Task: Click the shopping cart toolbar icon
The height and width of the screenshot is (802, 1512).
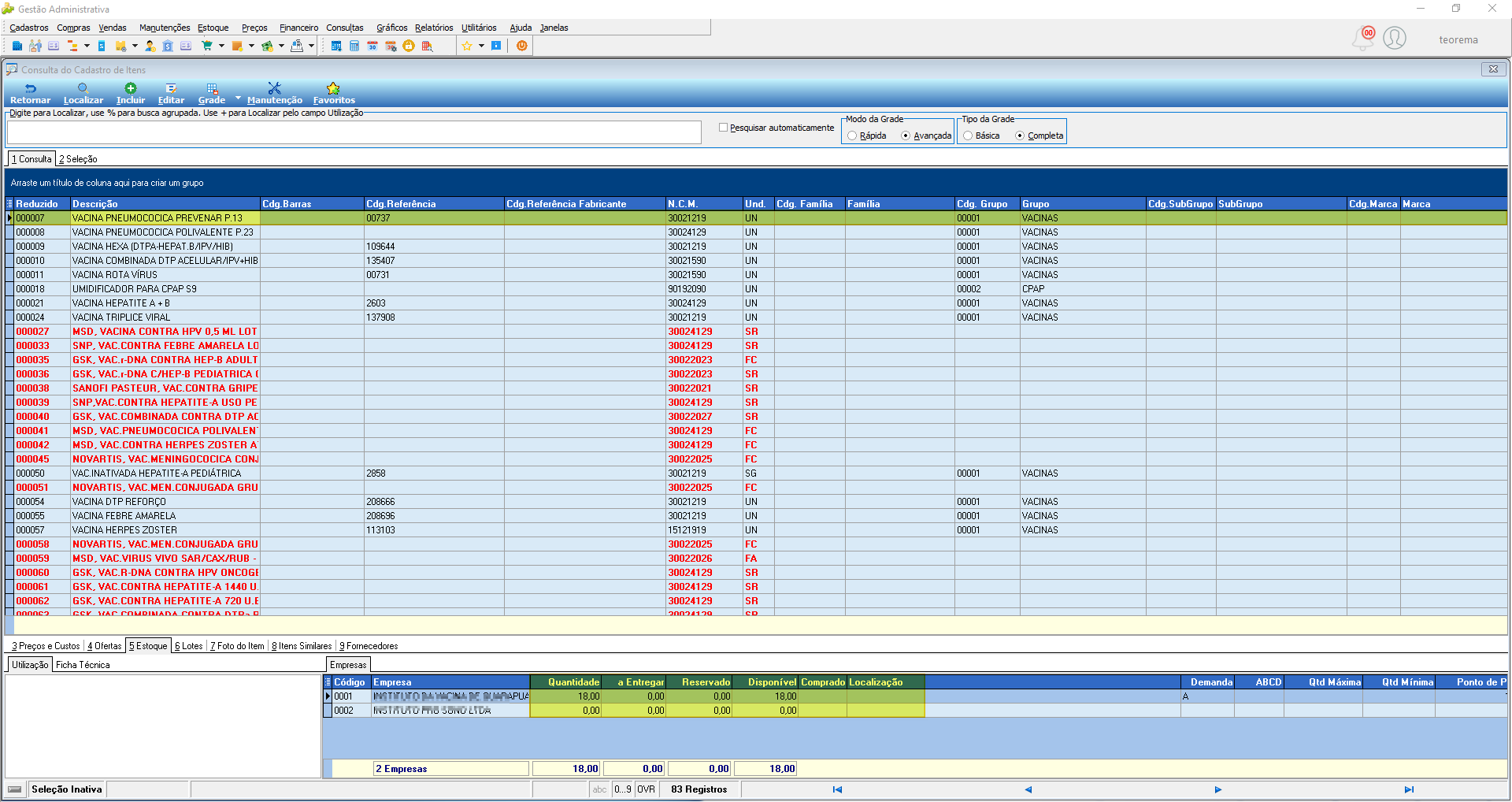Action: tap(207, 46)
